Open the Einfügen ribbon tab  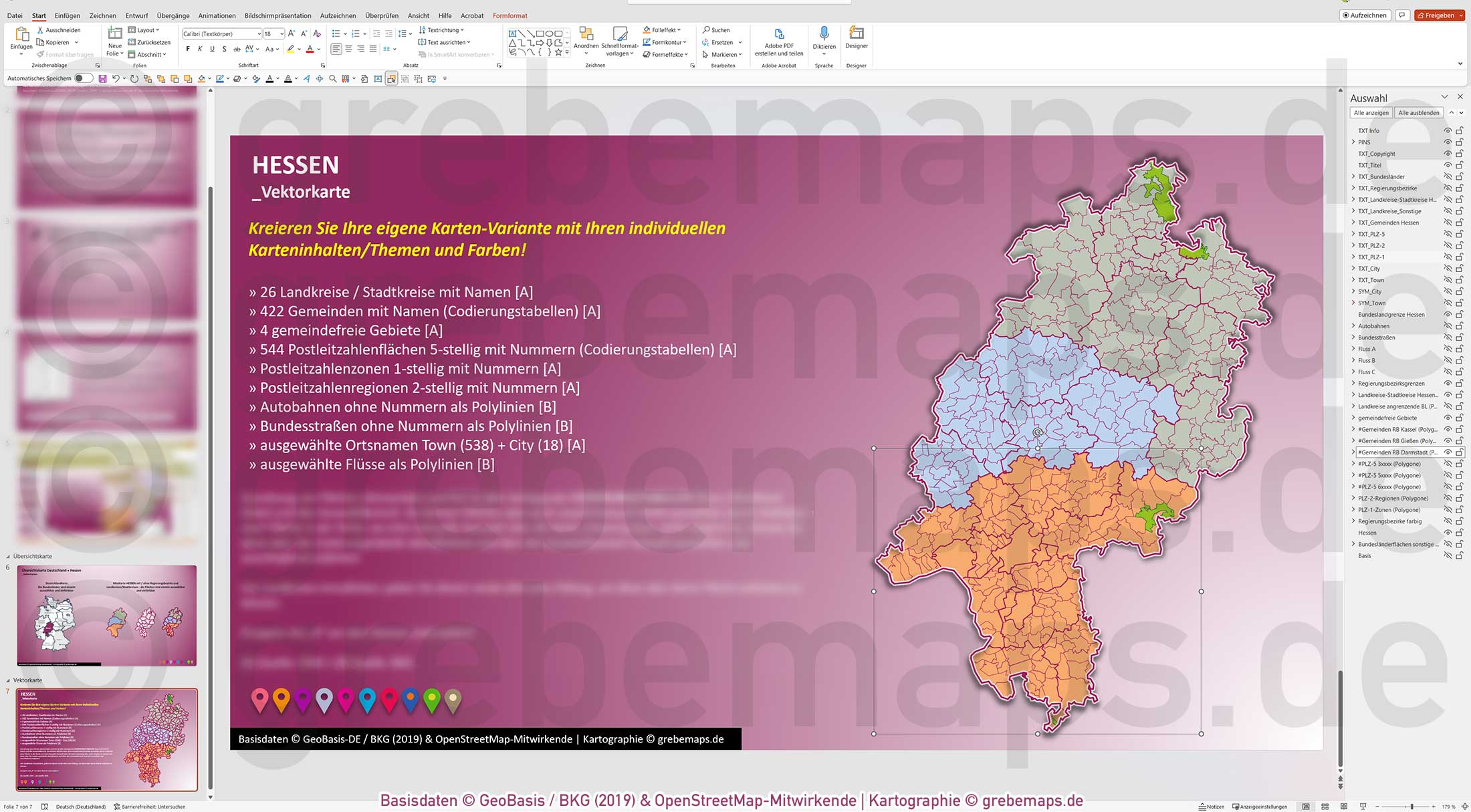67,15
